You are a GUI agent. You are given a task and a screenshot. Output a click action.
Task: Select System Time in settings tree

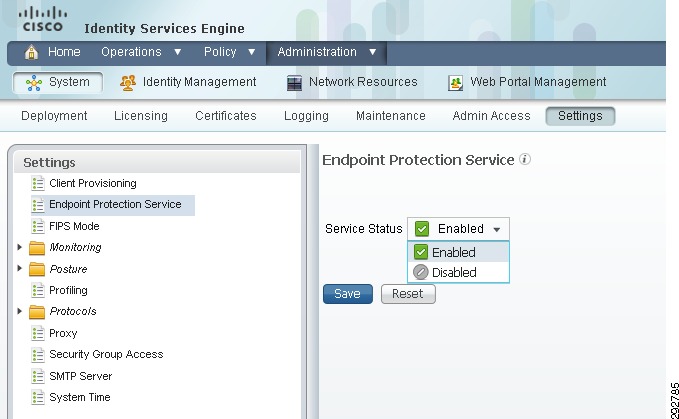(x=80, y=397)
